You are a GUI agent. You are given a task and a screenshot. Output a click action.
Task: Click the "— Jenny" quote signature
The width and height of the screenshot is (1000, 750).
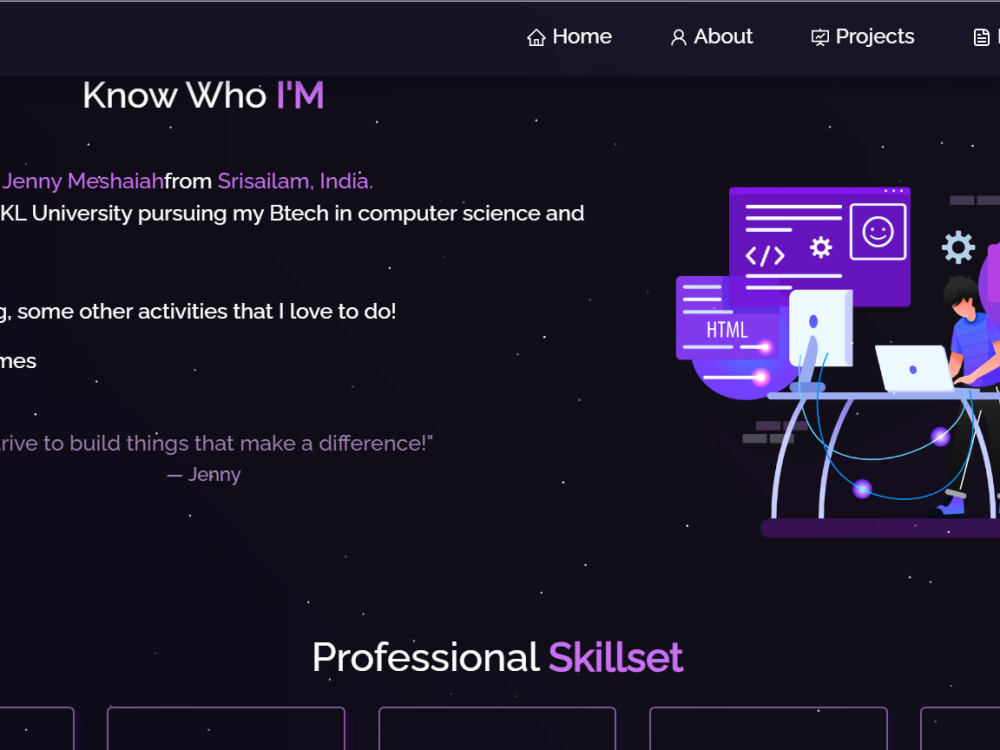[x=204, y=474]
